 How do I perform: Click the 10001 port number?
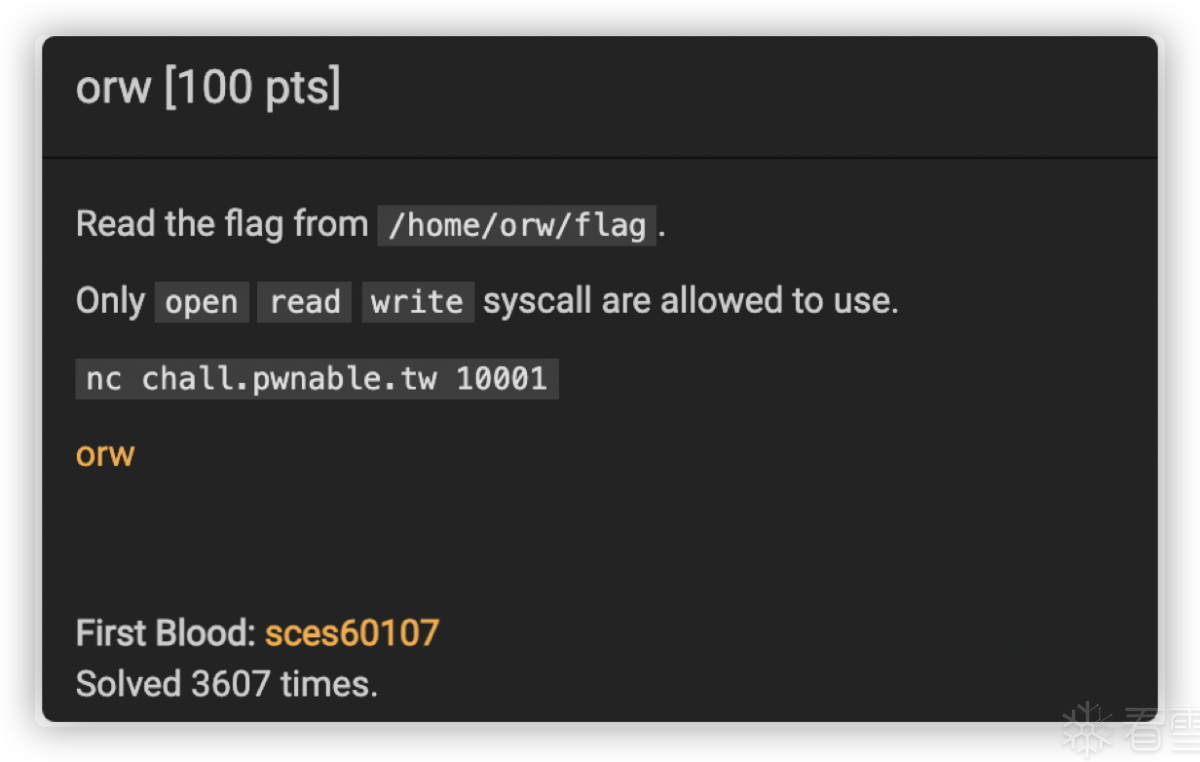pos(502,379)
